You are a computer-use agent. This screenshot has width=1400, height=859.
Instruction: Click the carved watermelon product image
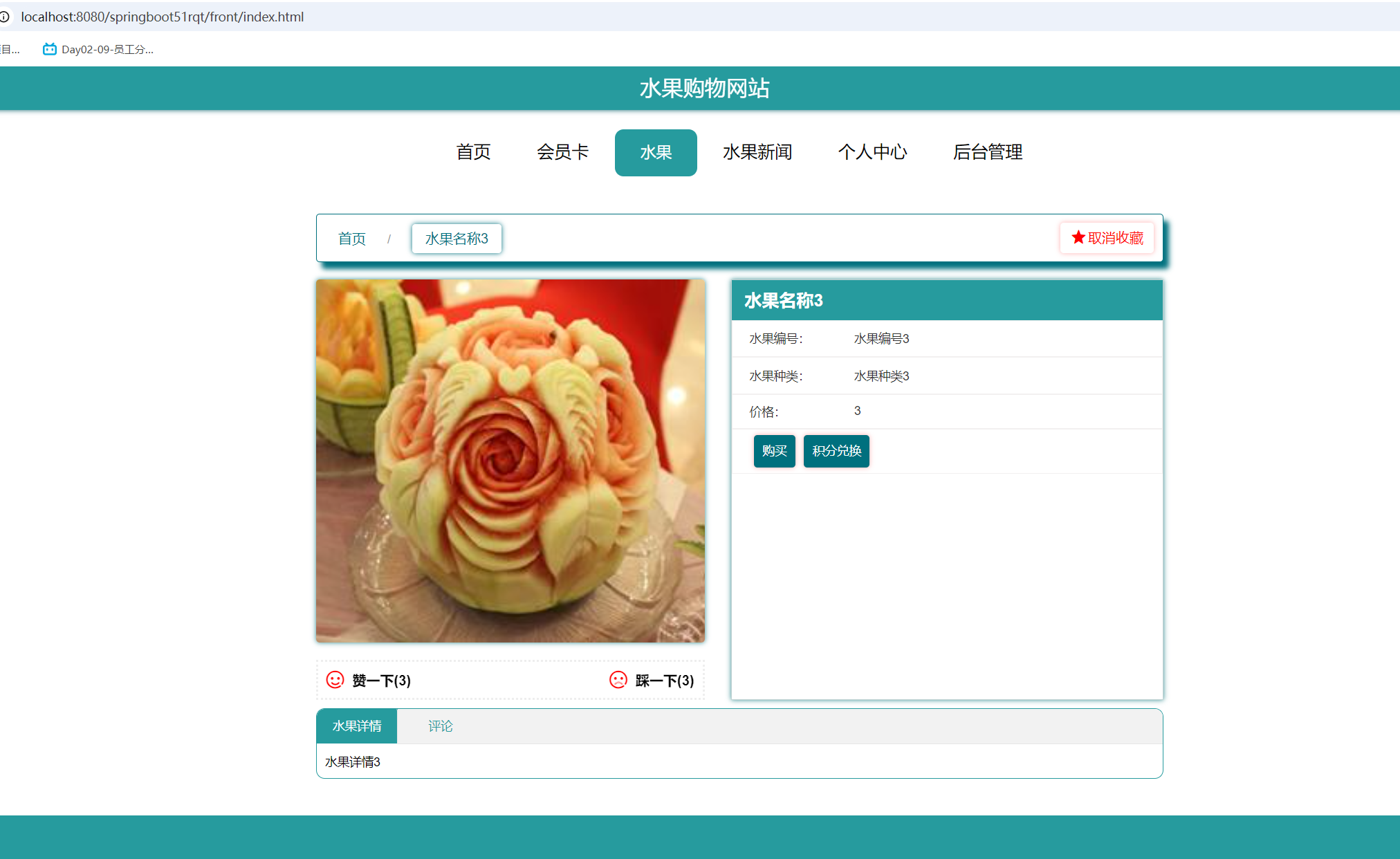pos(510,461)
